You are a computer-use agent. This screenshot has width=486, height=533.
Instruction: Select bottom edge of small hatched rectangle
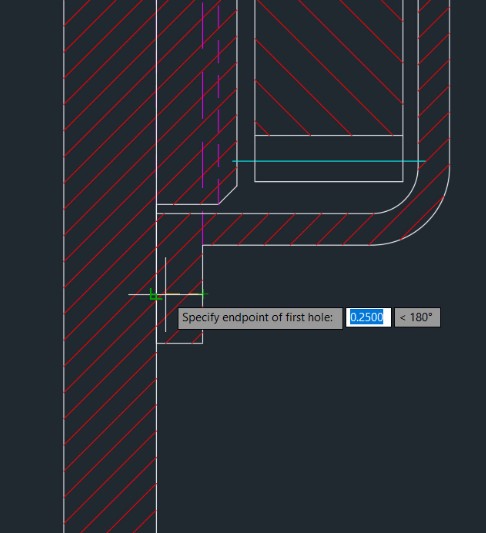[x=179, y=343]
